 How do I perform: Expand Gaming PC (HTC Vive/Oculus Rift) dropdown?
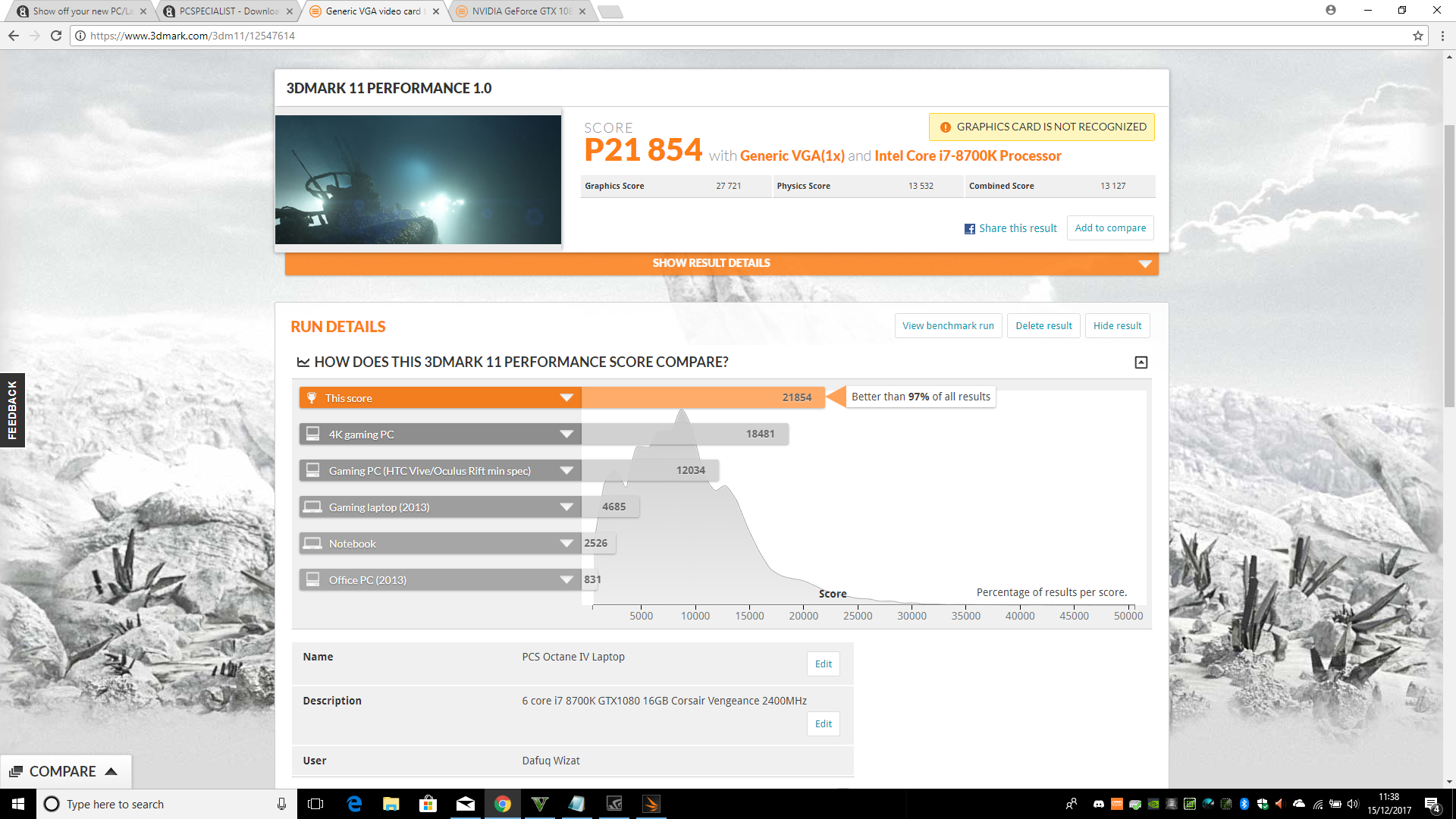click(566, 471)
